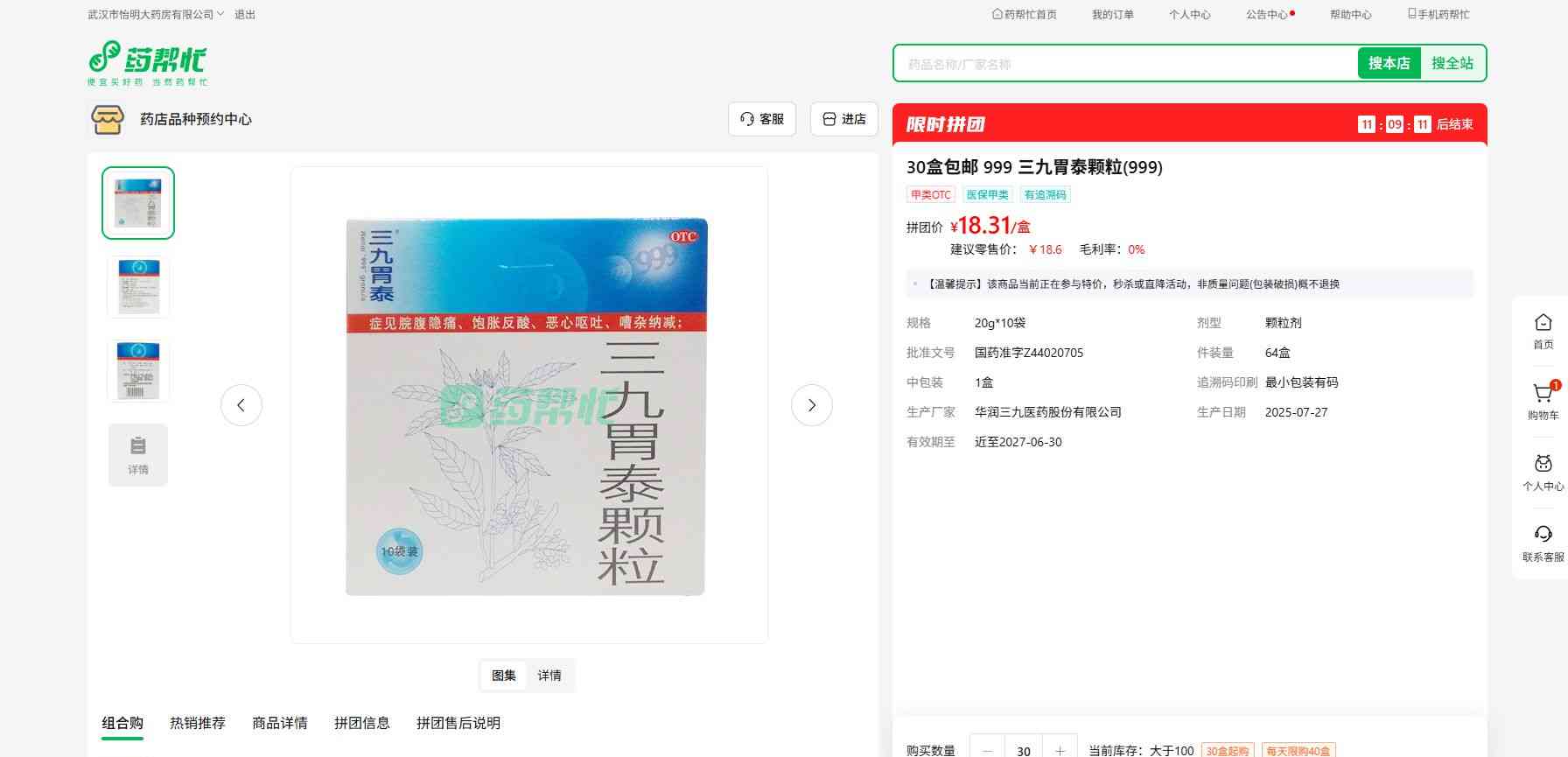Click the 进店 button
Screen dimensions: 1568x757
(843, 119)
